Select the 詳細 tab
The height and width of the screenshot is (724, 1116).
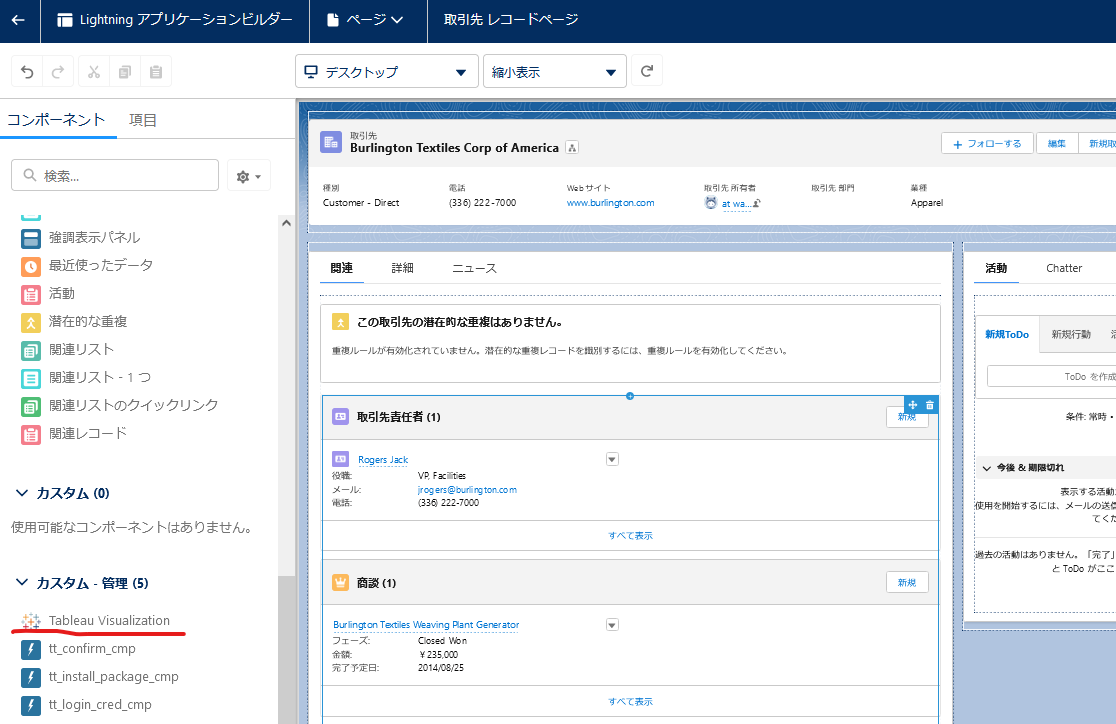[x=402, y=268]
